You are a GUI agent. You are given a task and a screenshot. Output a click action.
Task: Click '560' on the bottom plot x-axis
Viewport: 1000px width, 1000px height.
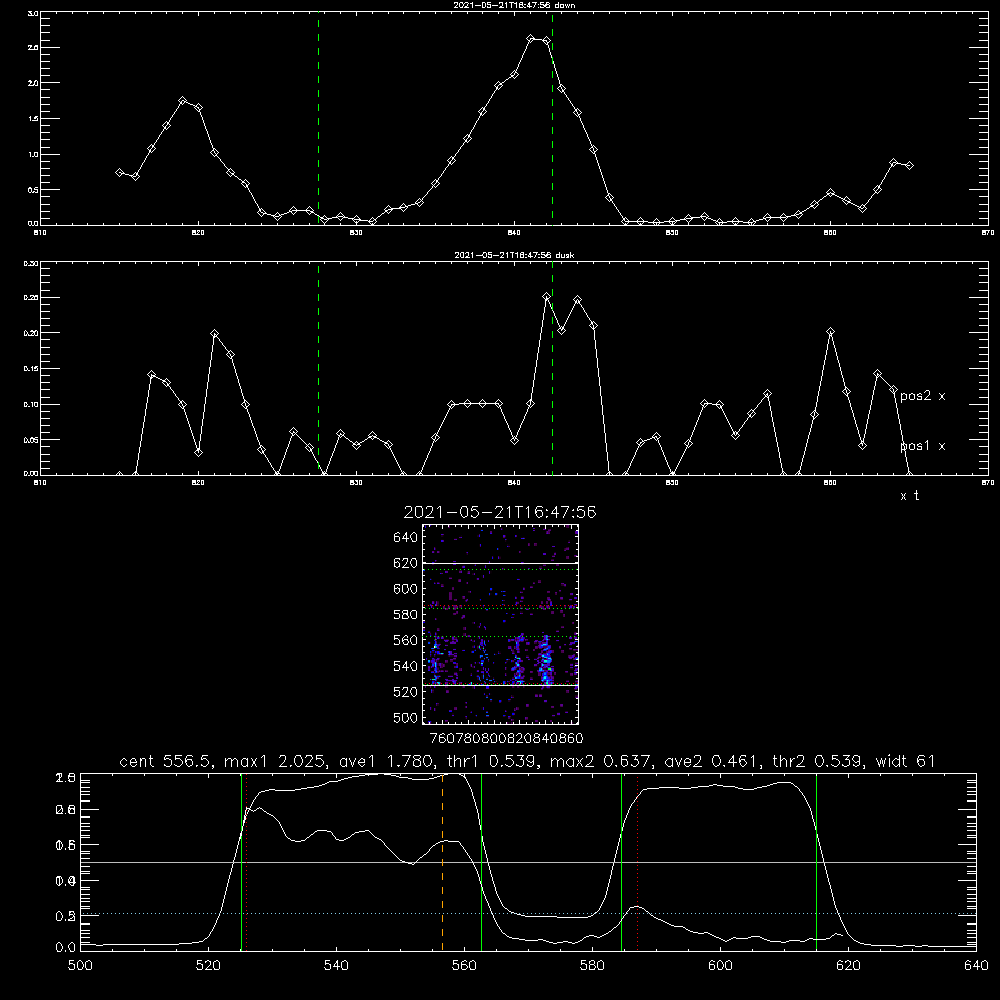464,966
